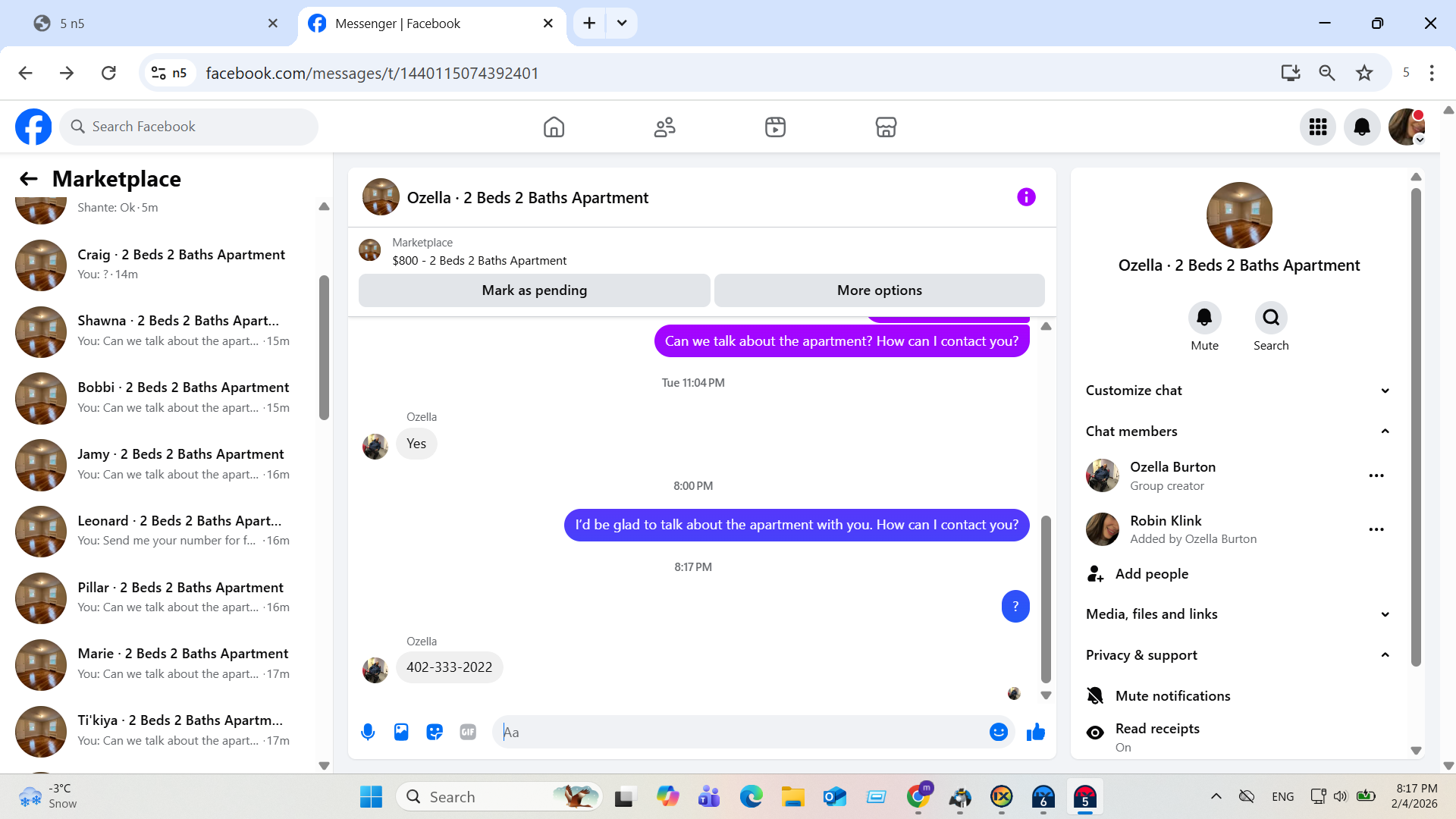Attach a file with image icon
Viewport: 1456px width, 819px height.
(401, 732)
